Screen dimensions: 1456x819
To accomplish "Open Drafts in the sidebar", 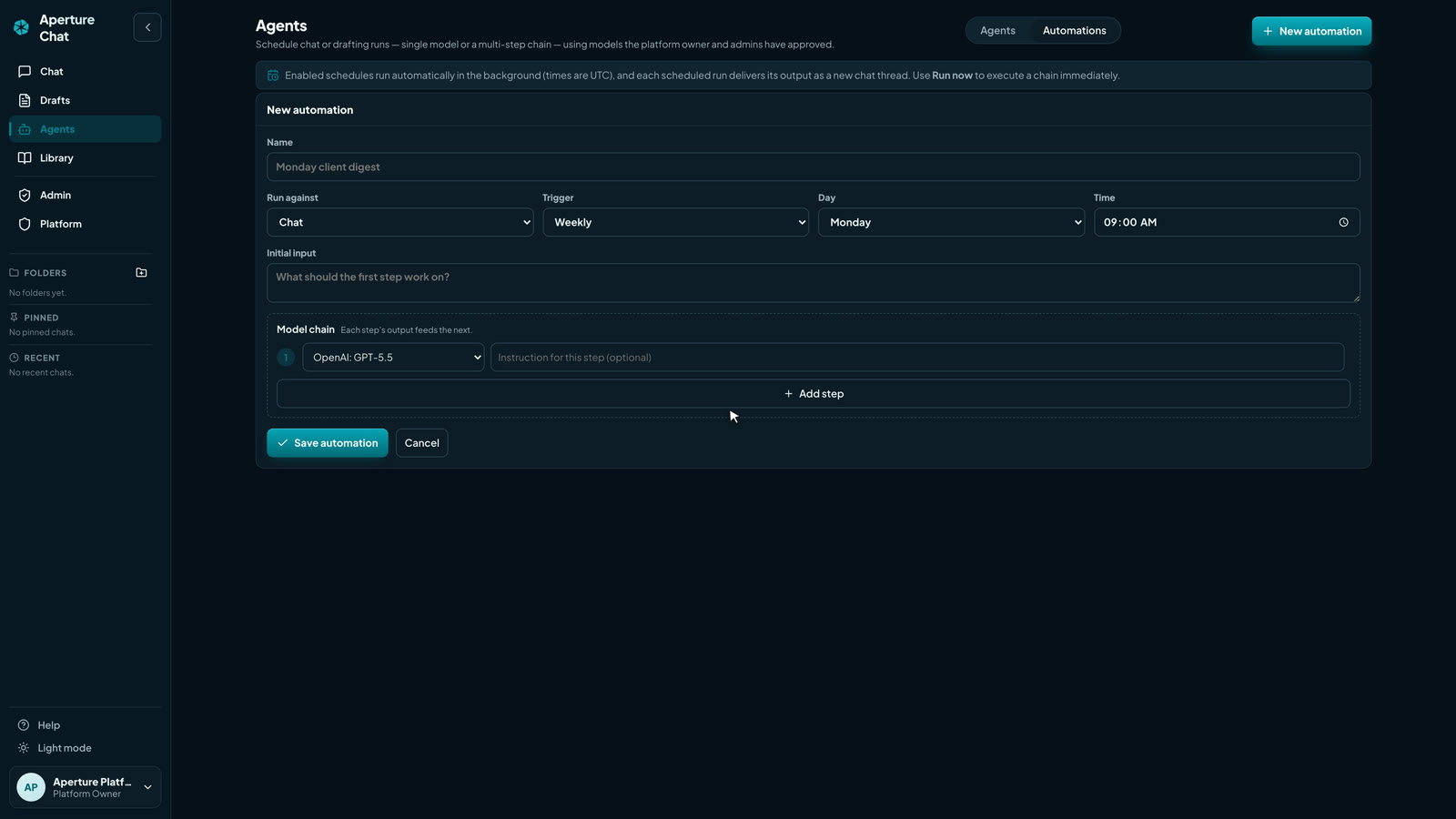I will 85,100.
